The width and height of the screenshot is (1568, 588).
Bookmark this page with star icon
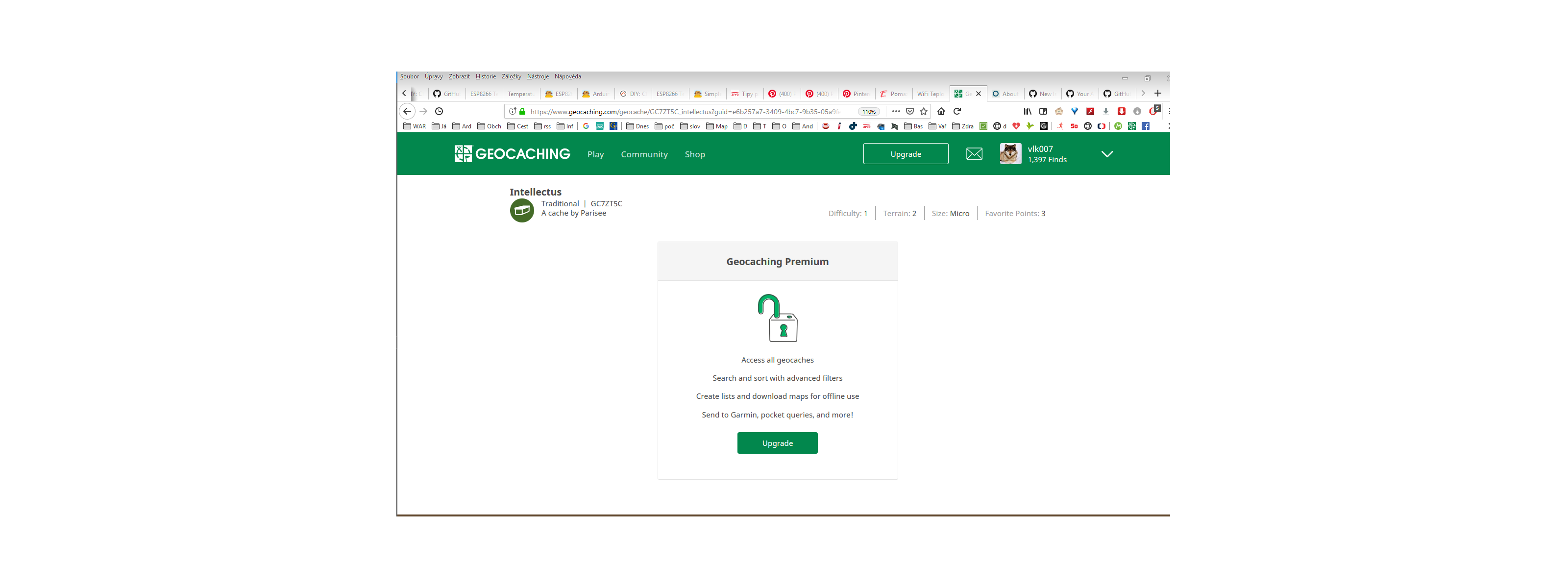(x=923, y=111)
